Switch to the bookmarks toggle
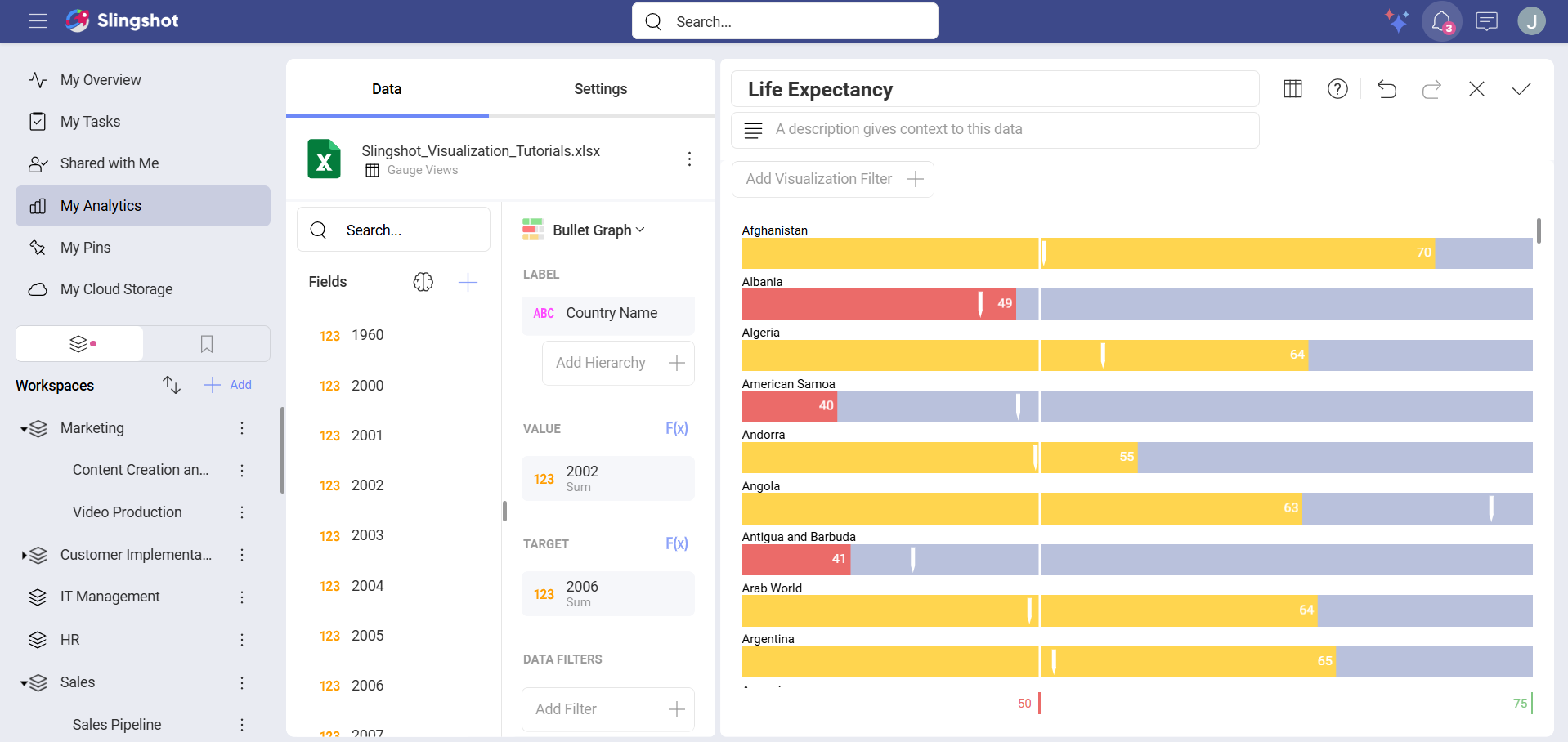This screenshot has height=742, width=1568. (207, 344)
